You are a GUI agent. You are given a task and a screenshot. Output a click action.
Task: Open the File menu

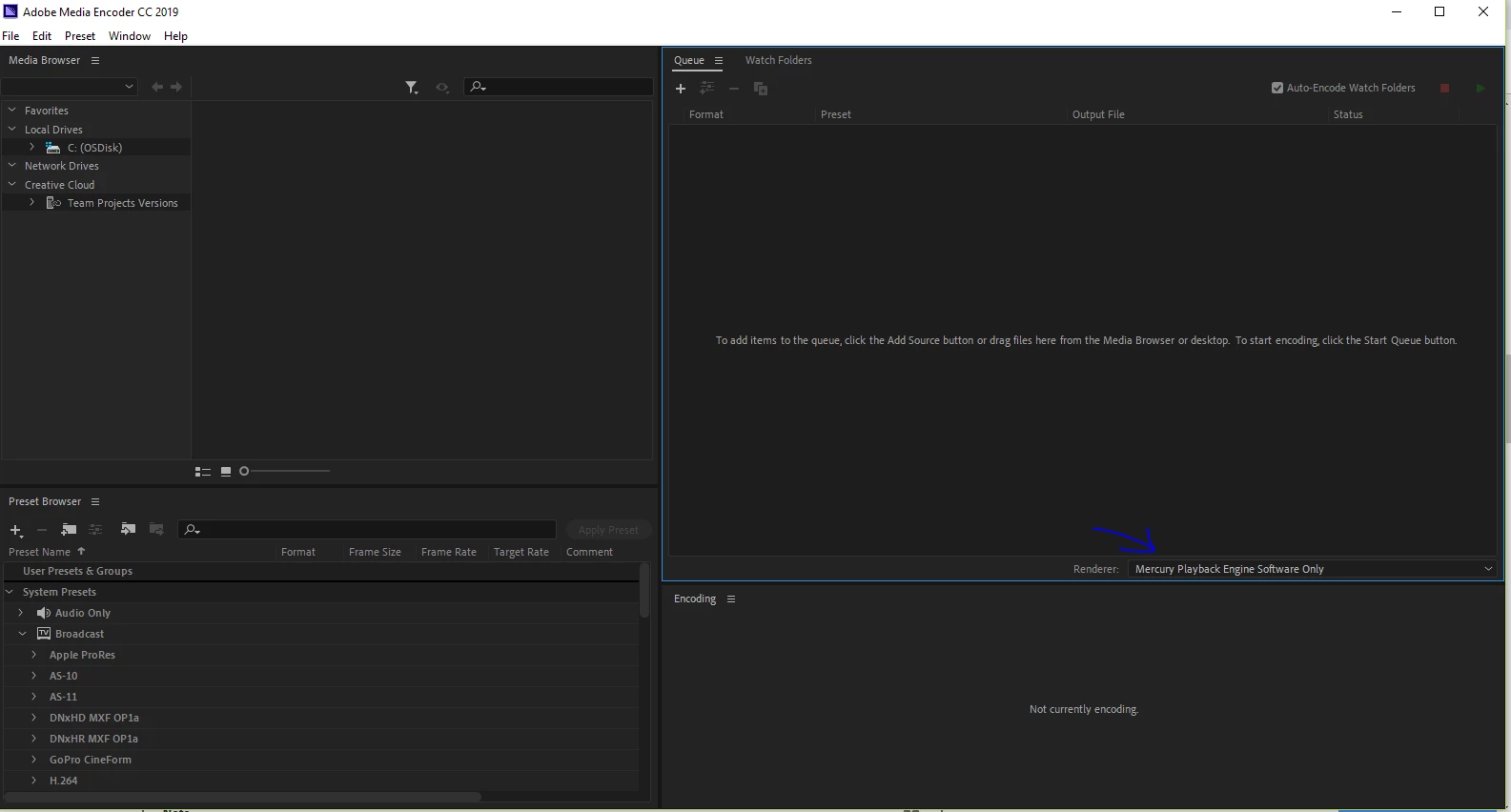pos(10,36)
